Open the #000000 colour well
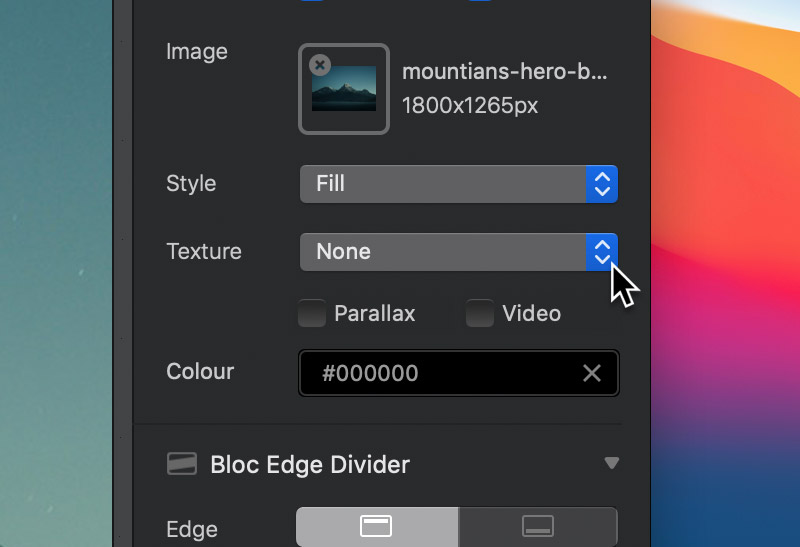 pyautogui.click(x=459, y=373)
